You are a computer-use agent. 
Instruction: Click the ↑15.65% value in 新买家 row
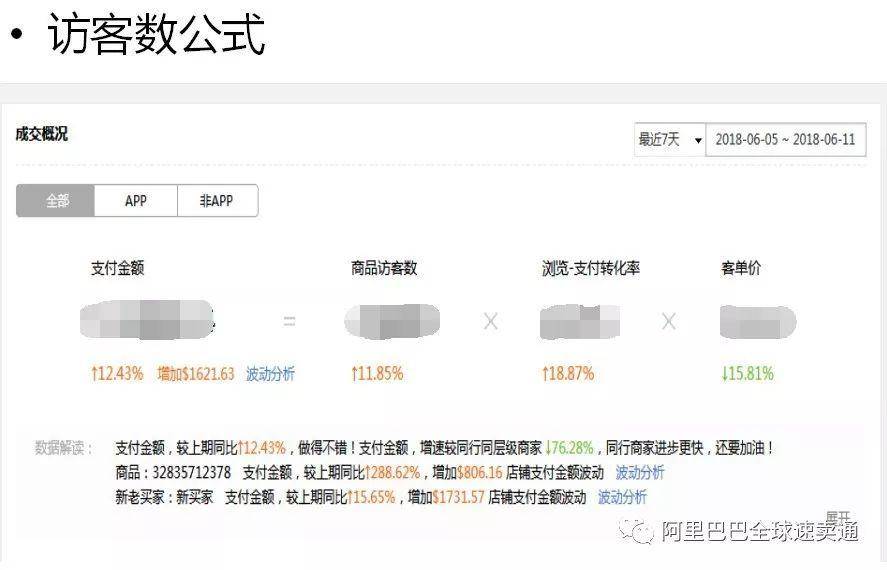click(371, 497)
